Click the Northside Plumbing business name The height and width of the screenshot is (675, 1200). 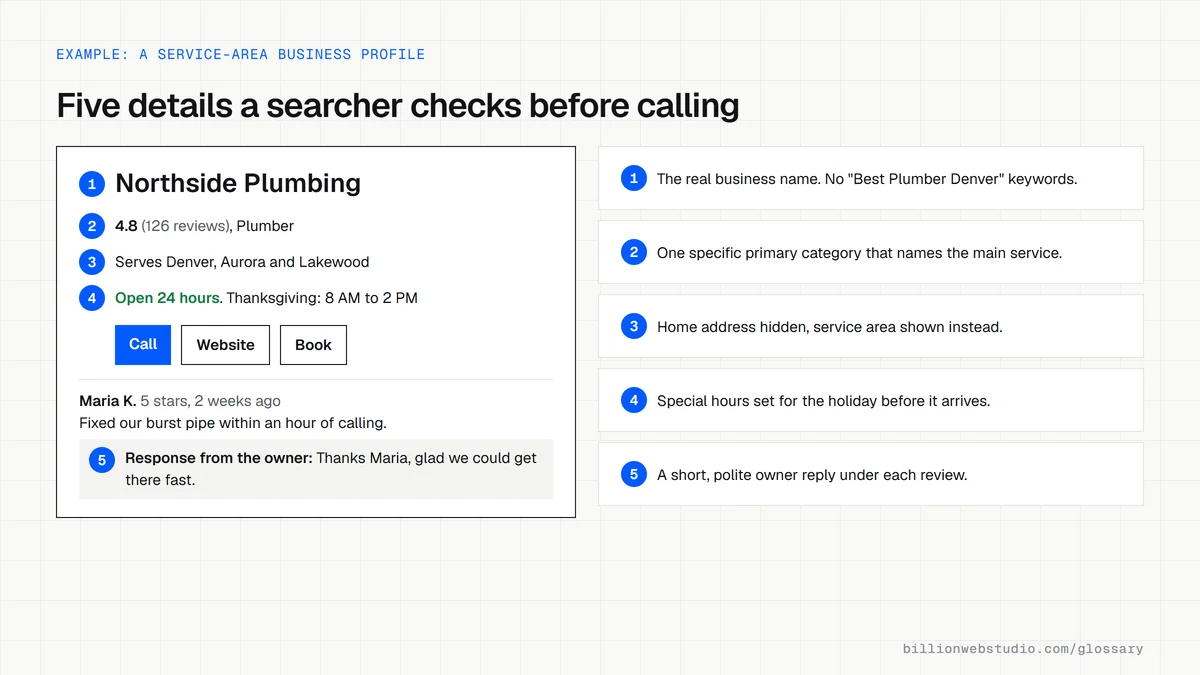(238, 183)
